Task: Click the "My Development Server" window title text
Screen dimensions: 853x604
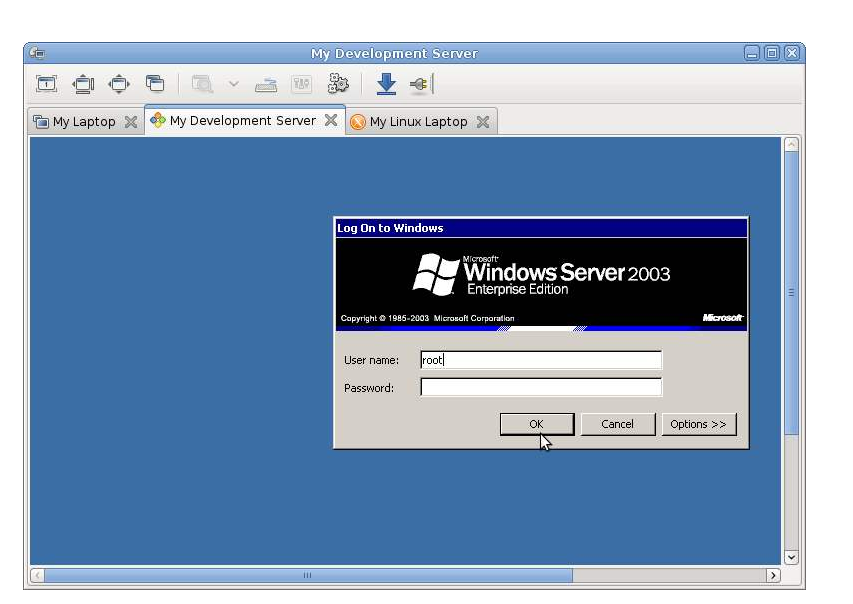Action: tap(394, 53)
